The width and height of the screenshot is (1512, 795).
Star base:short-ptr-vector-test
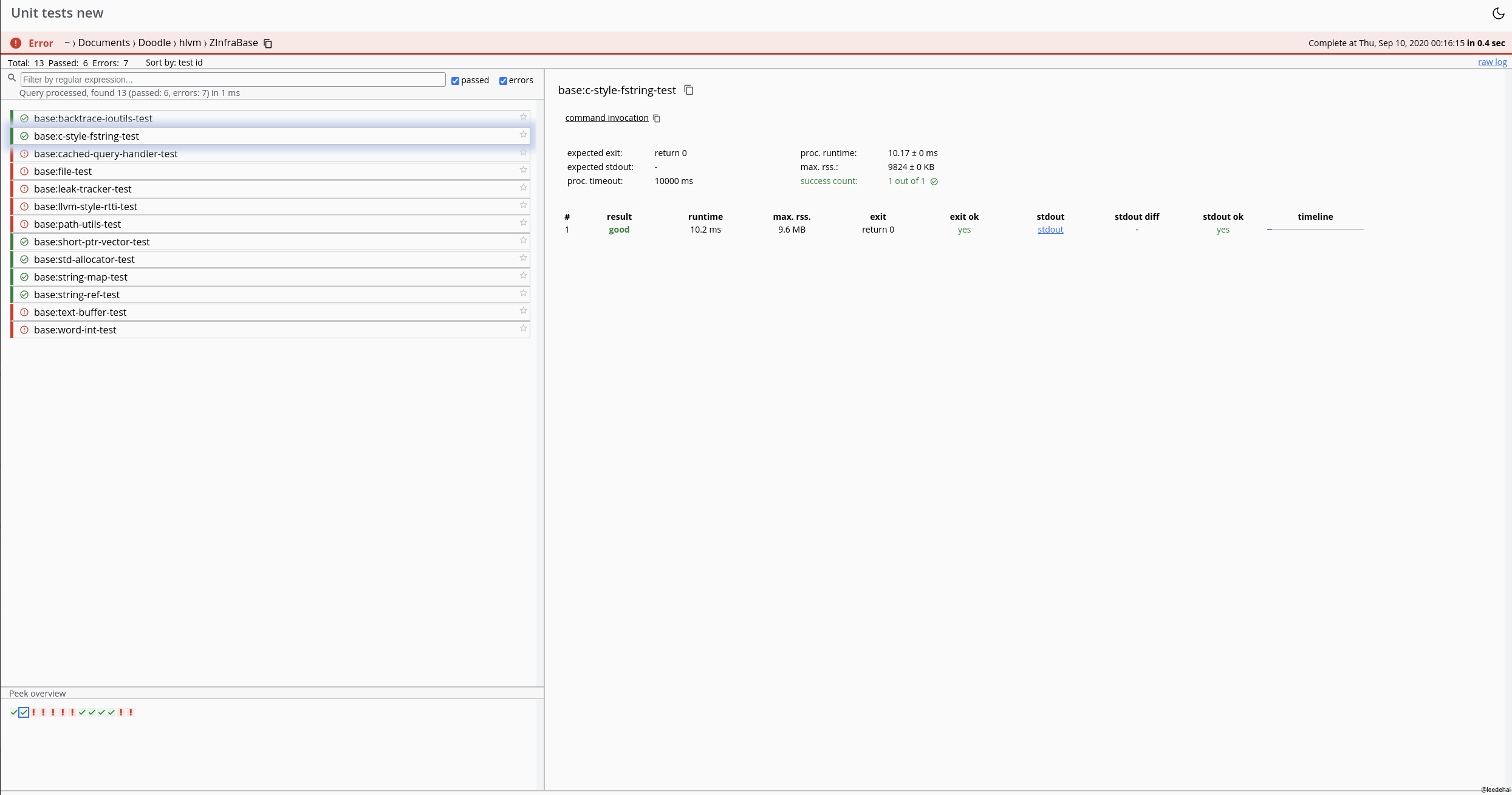pyautogui.click(x=523, y=240)
